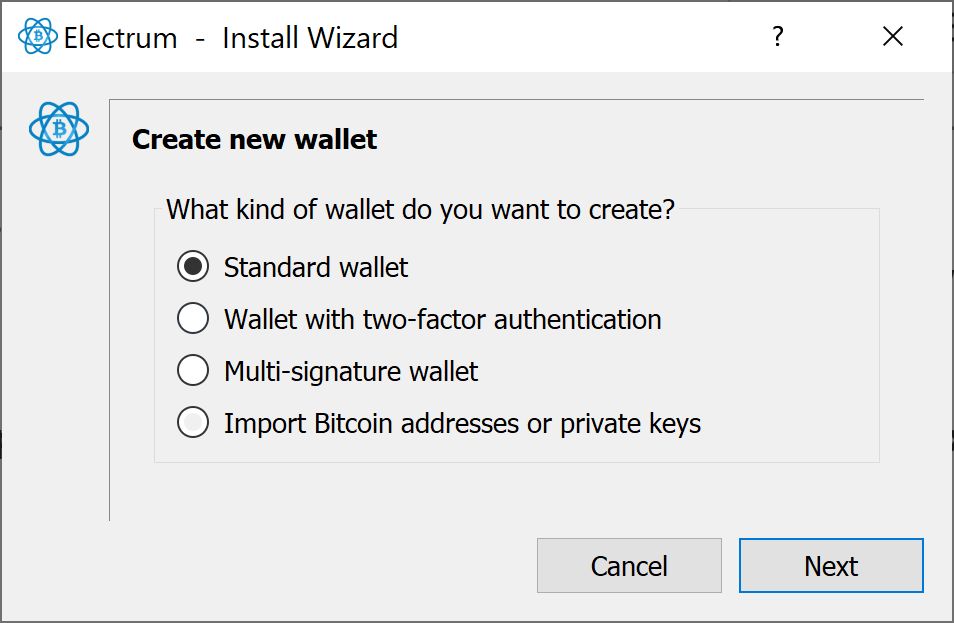Click the Electrum logo beside the wizard panel
The width and height of the screenshot is (954, 623).
click(x=59, y=129)
